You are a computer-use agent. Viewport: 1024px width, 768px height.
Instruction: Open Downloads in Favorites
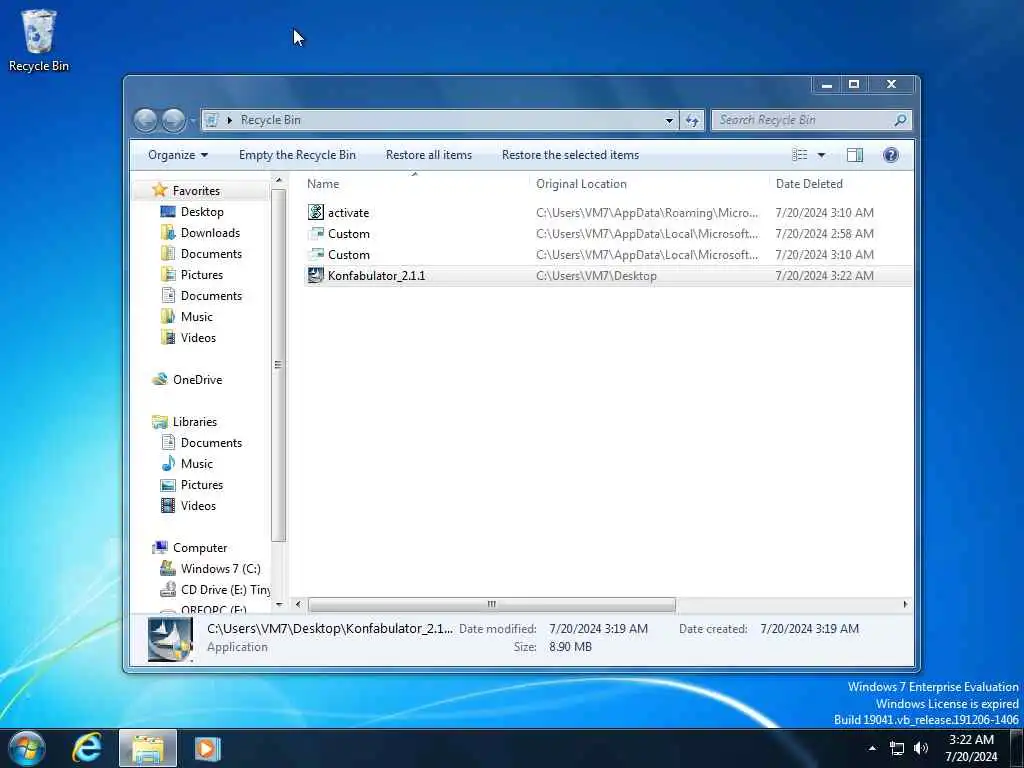pos(210,232)
